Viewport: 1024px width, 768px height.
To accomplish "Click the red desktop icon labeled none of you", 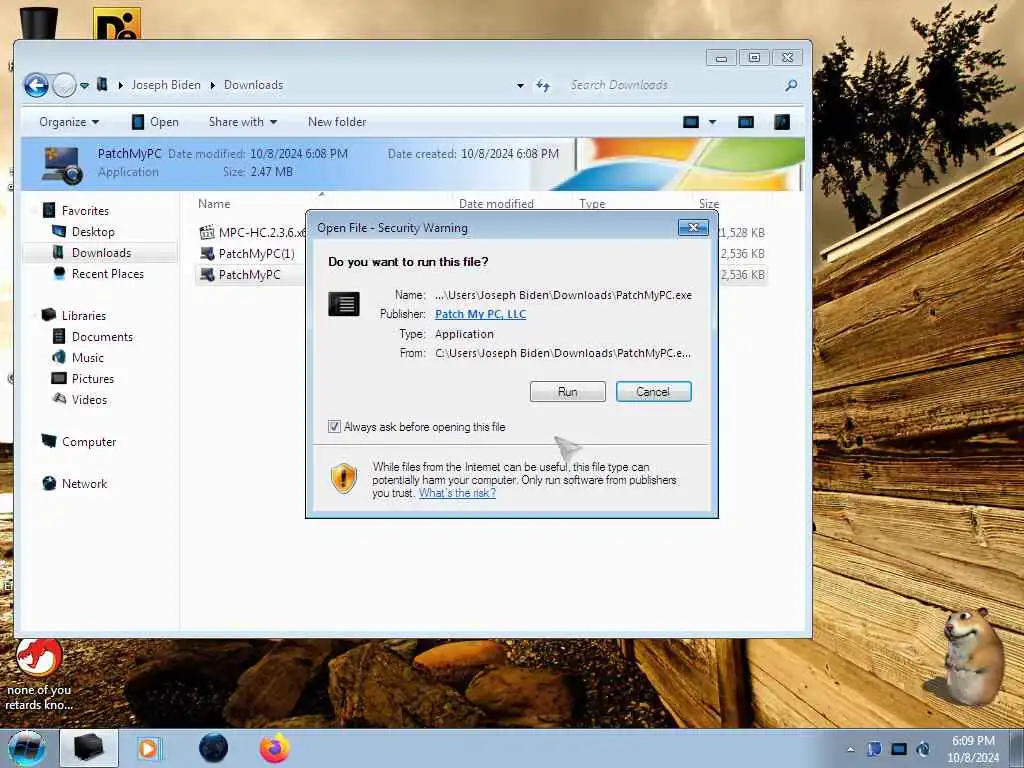I will pos(39,675).
